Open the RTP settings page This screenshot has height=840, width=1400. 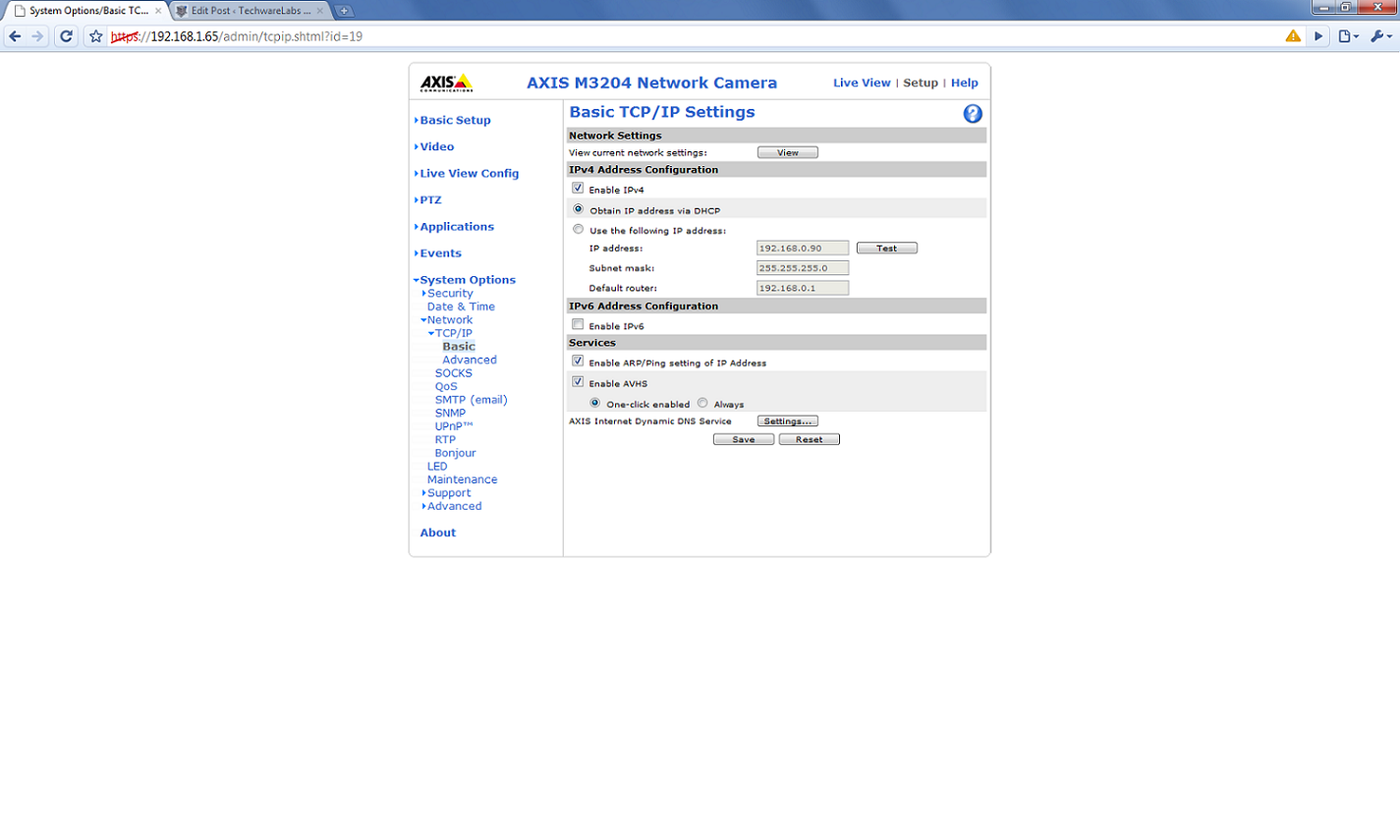(445, 439)
